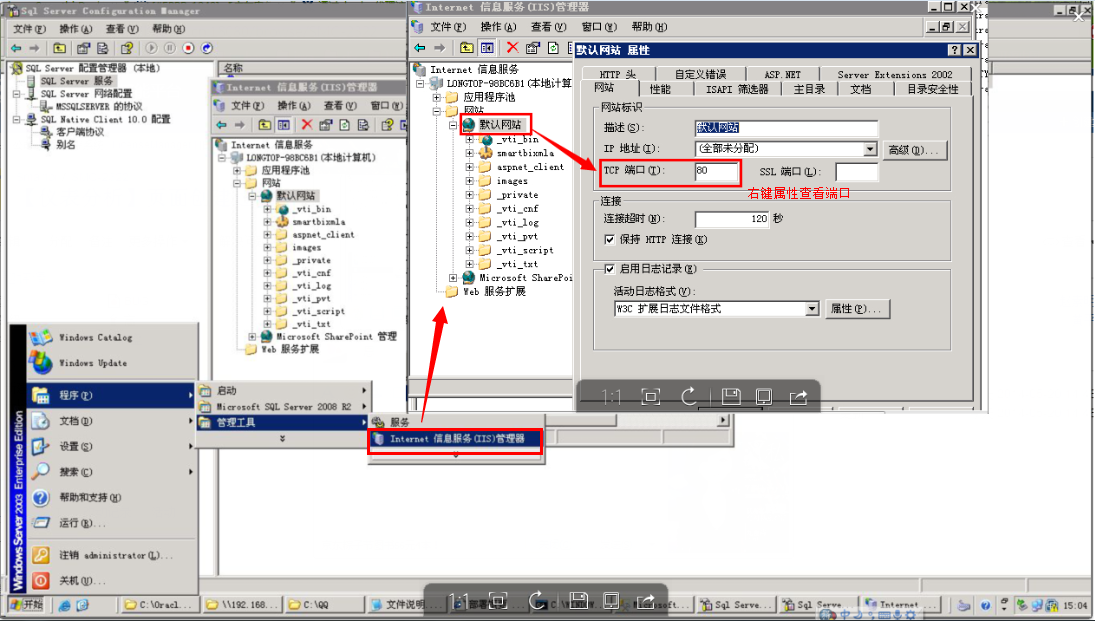This screenshot has height=621, width=1095.
Task: Click the 属性 button next to log format
Action: [856, 309]
